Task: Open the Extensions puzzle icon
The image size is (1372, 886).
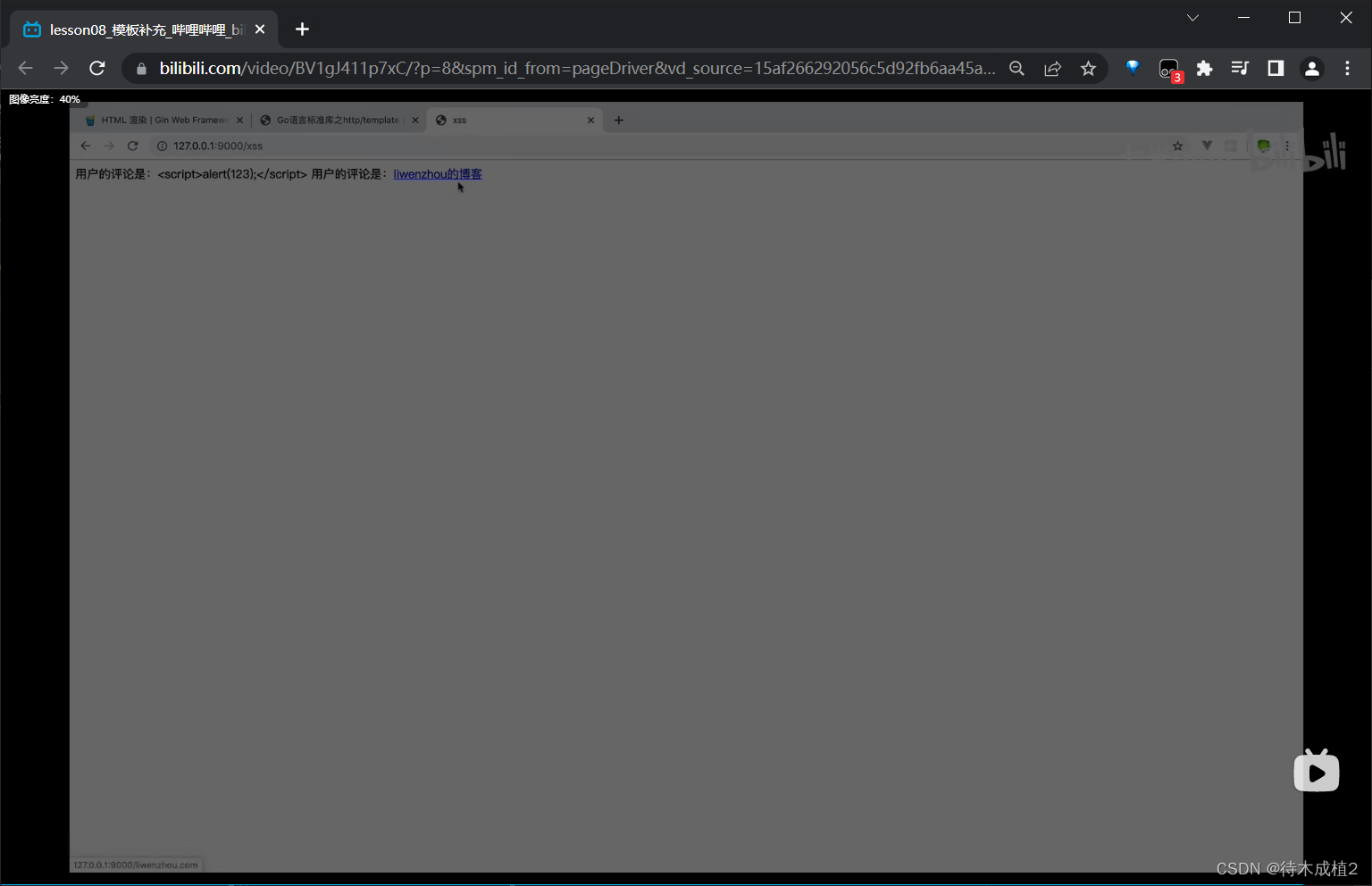Action: (x=1205, y=69)
